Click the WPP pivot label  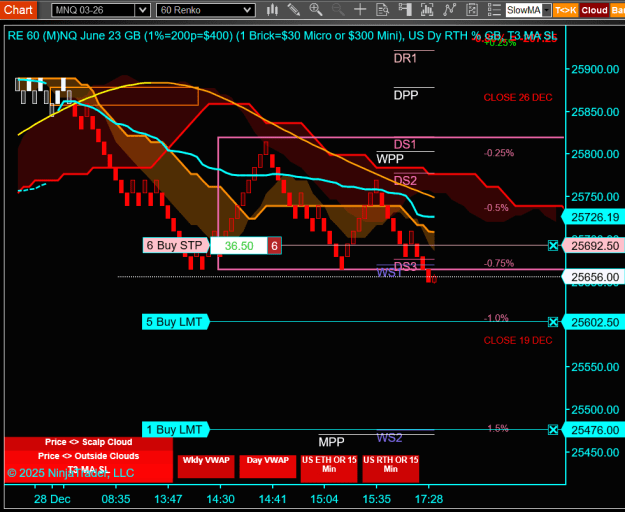click(x=390, y=159)
